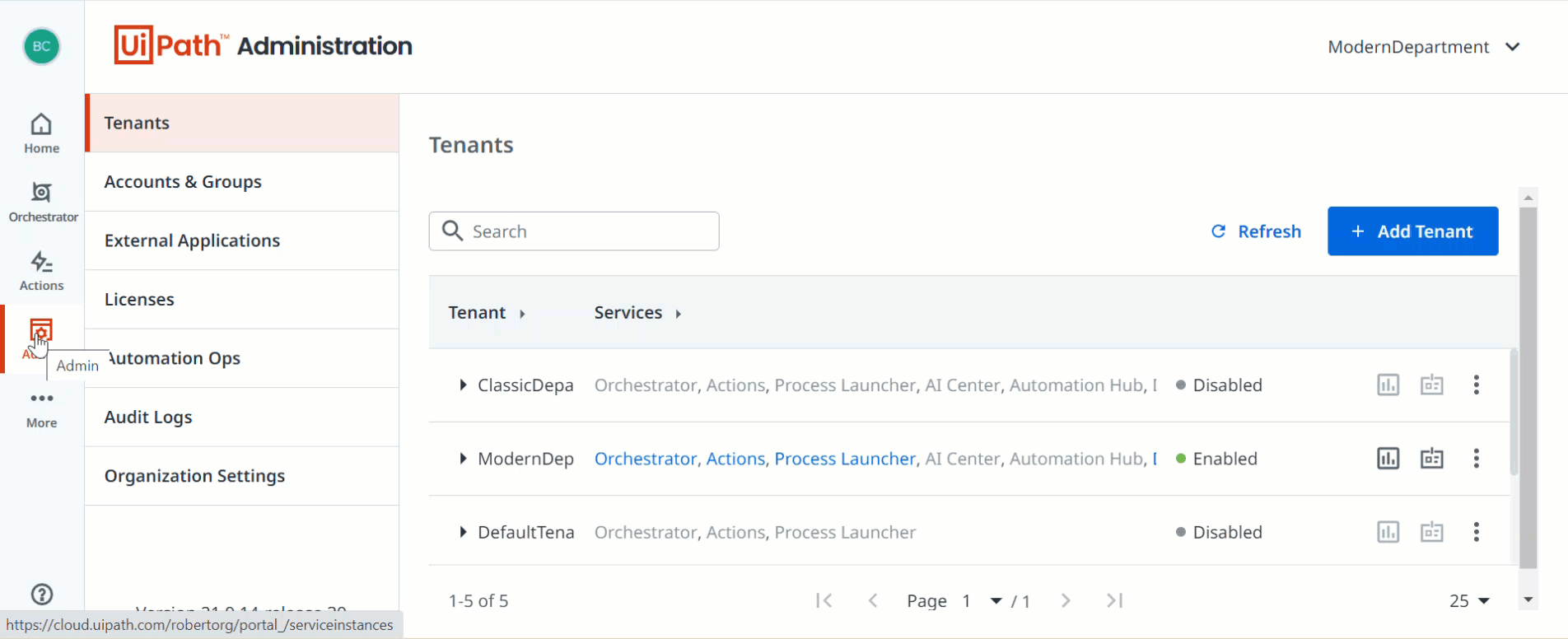Open Automation Ops

click(242, 358)
